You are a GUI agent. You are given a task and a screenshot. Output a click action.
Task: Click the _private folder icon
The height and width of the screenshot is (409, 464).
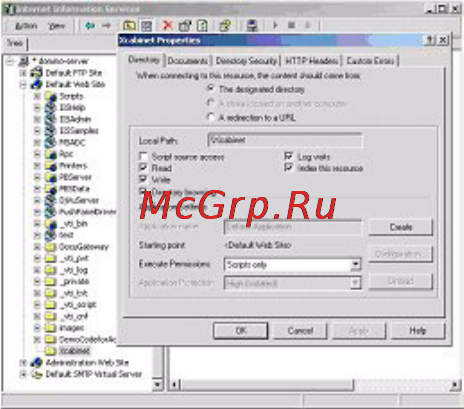pos(51,281)
